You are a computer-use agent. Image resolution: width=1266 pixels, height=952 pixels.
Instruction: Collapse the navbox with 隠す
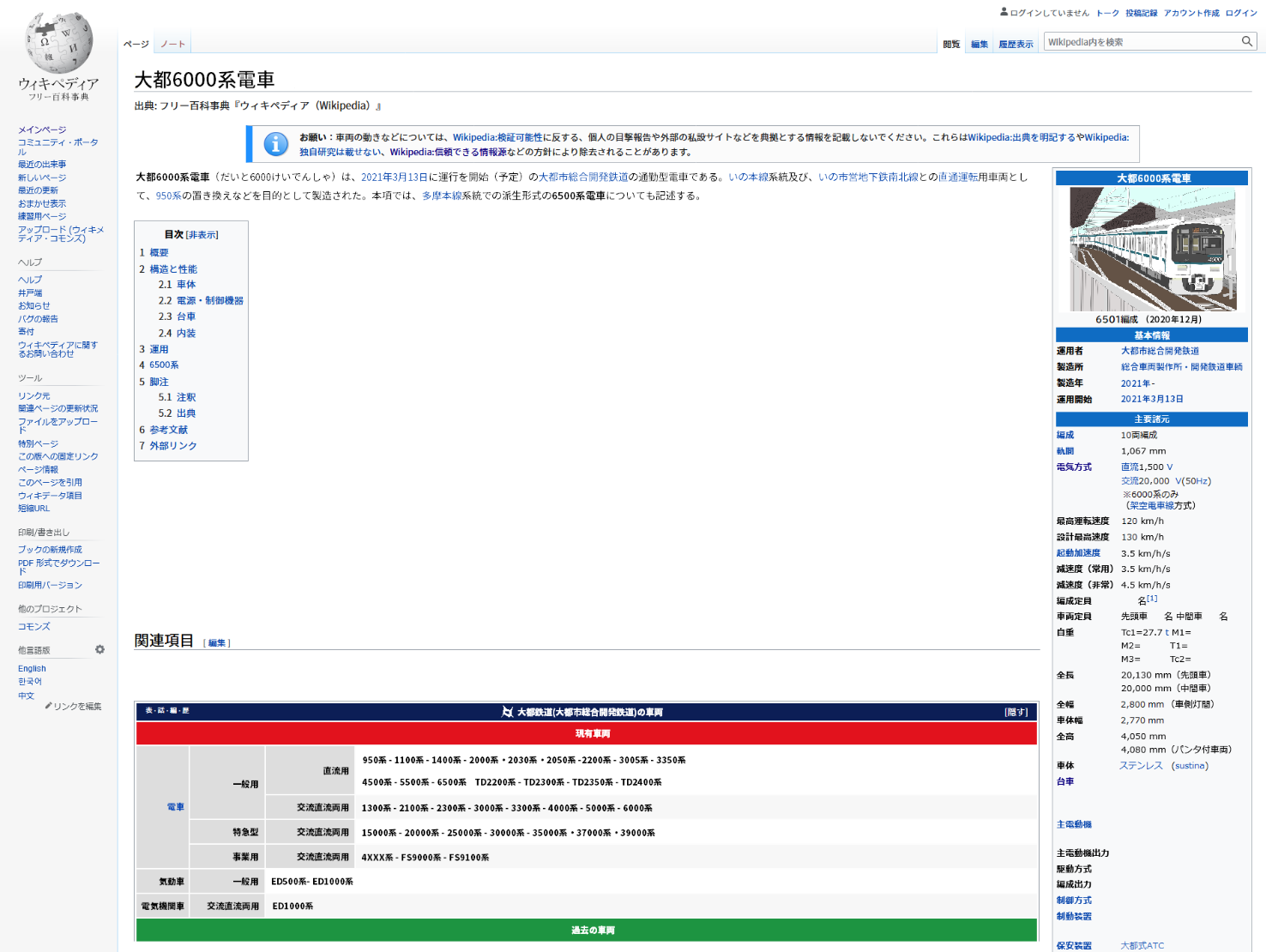(1016, 712)
